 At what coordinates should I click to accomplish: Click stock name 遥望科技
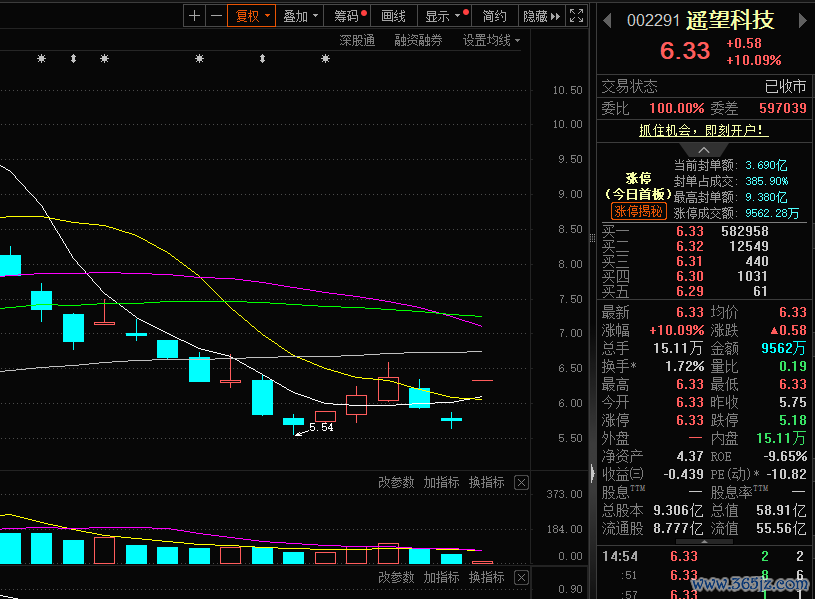[x=730, y=20]
